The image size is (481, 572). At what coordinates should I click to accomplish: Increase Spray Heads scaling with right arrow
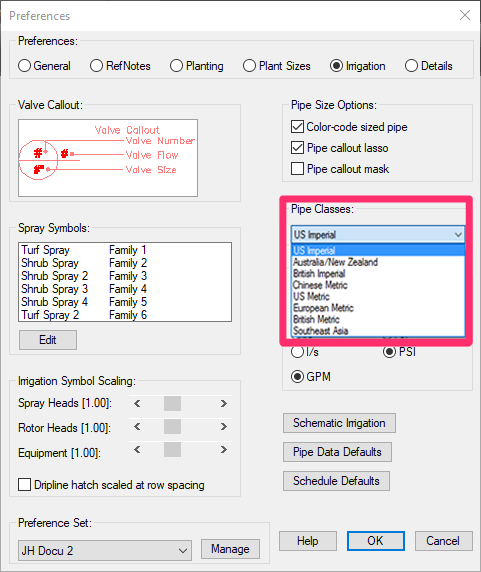tap(224, 403)
